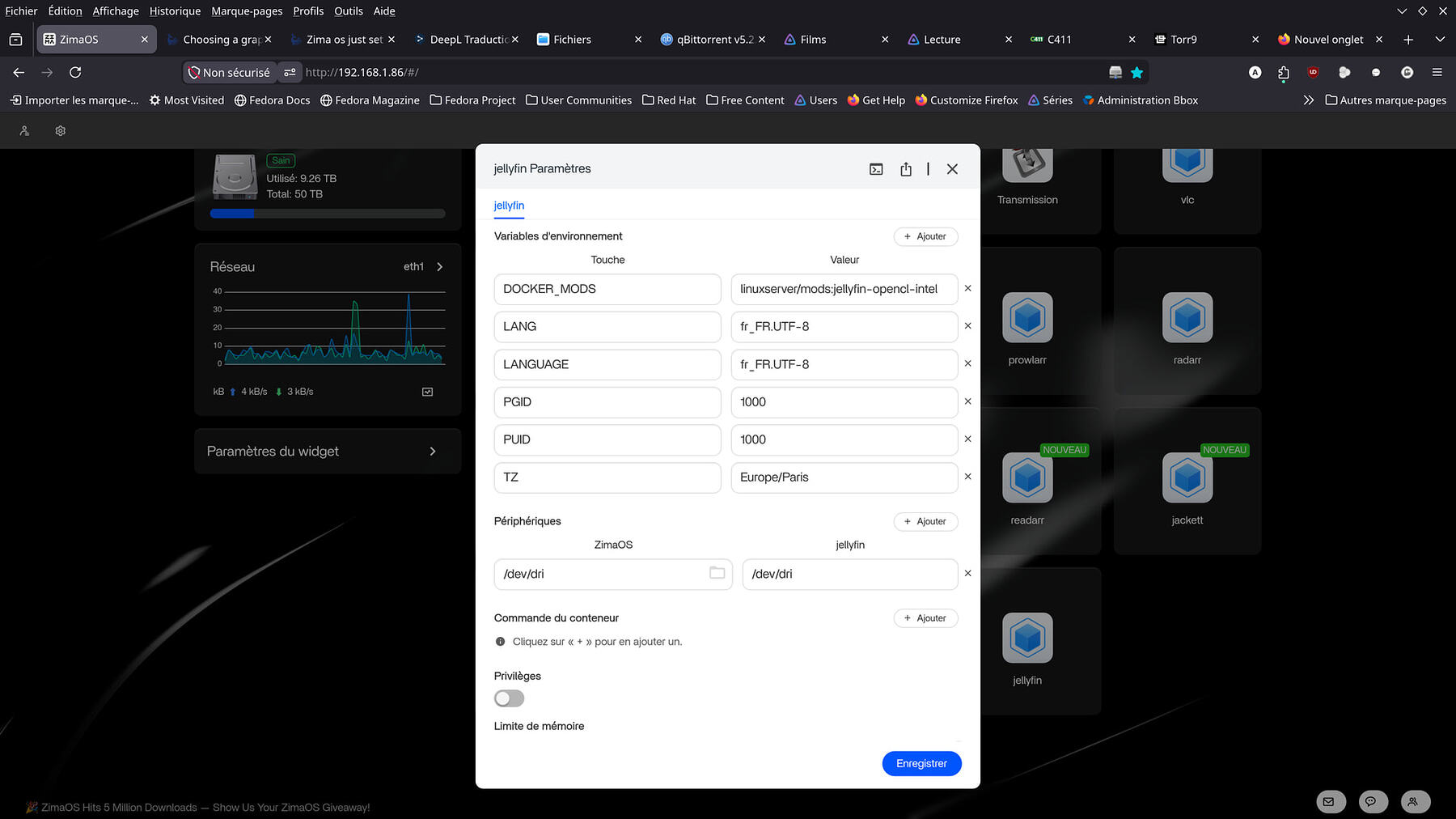Expand the Réseau eth1 interface chevron

click(x=440, y=267)
